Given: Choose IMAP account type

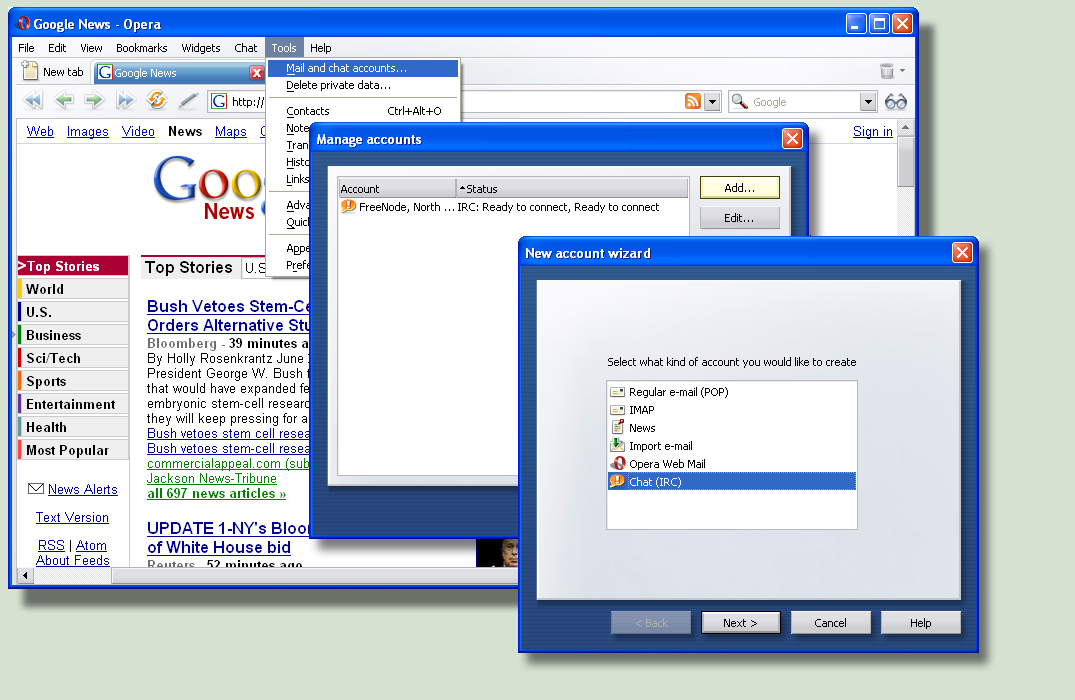Looking at the screenshot, I should (x=732, y=409).
